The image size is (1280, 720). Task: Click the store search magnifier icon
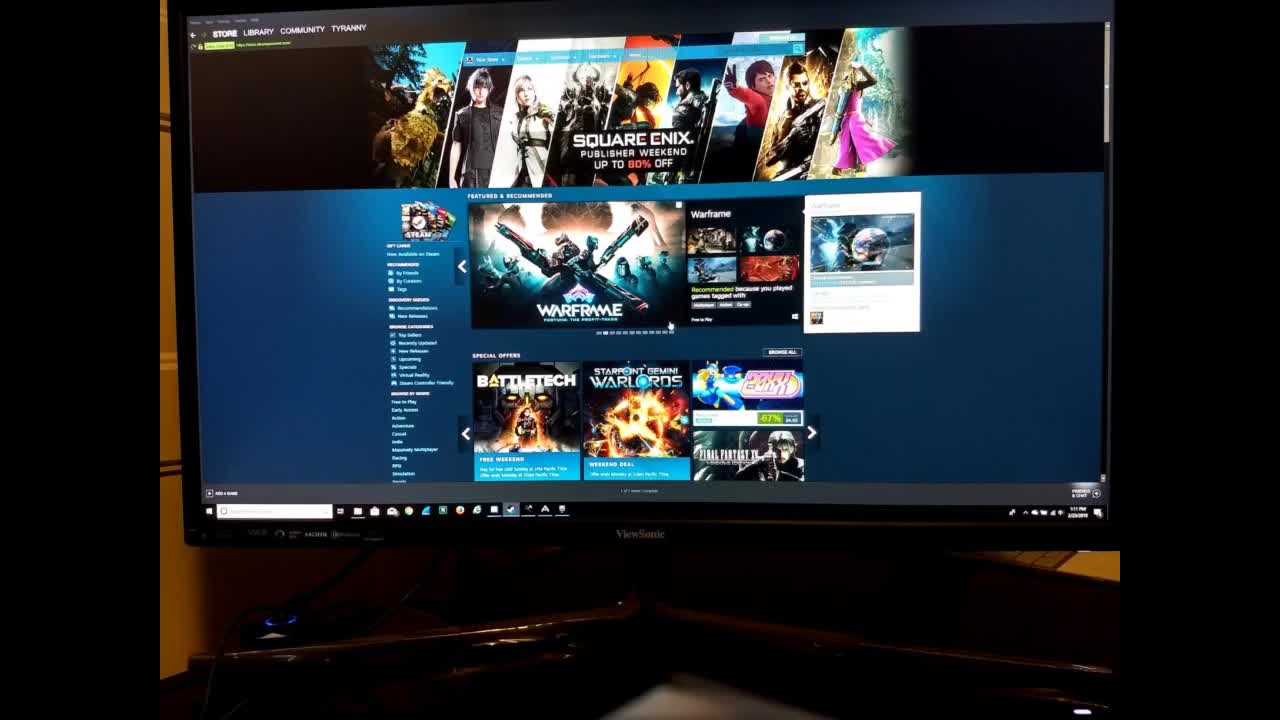pos(797,48)
